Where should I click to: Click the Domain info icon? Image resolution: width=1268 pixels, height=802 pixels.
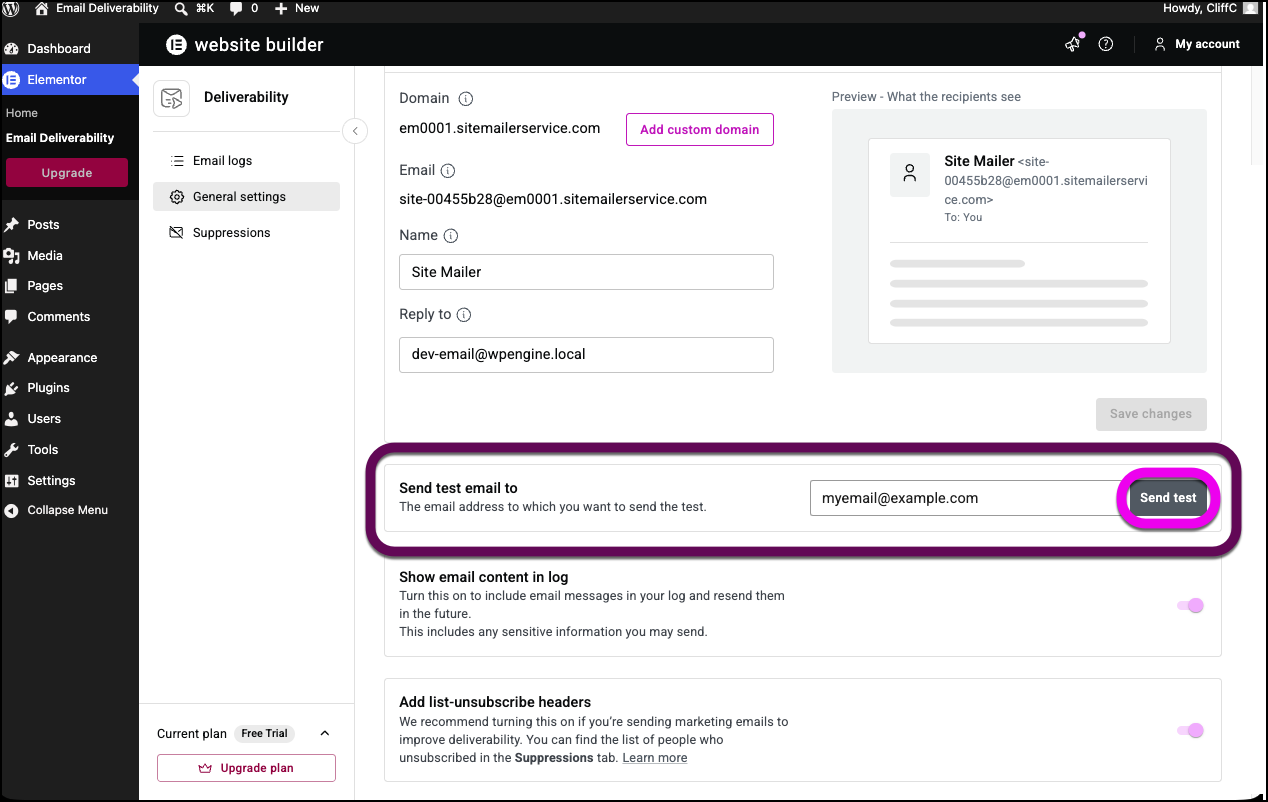[x=466, y=99]
